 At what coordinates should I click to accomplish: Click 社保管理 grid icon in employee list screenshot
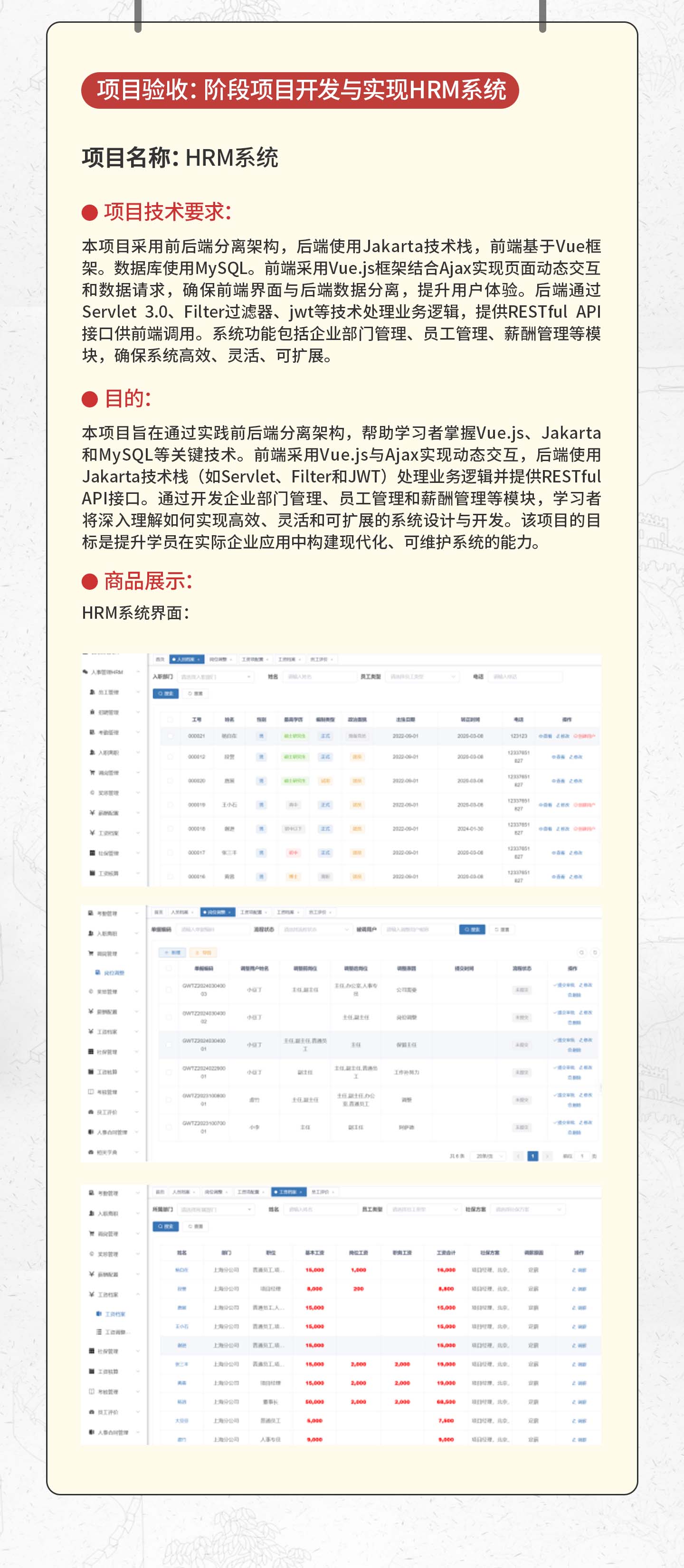click(92, 853)
